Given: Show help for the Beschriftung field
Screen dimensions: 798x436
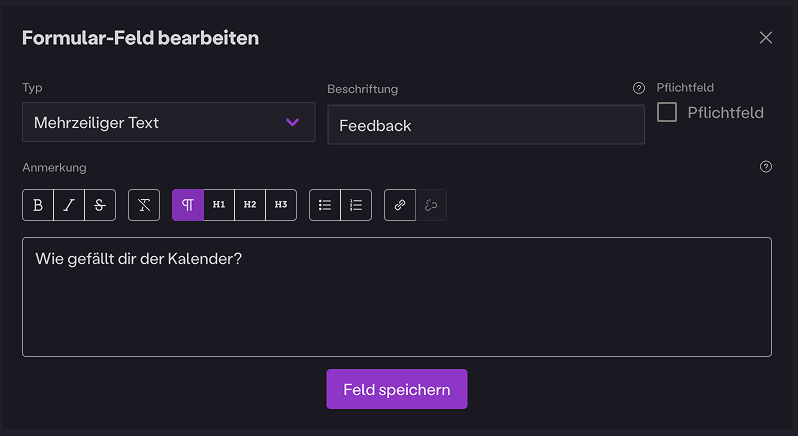Looking at the screenshot, I should coord(639,88).
